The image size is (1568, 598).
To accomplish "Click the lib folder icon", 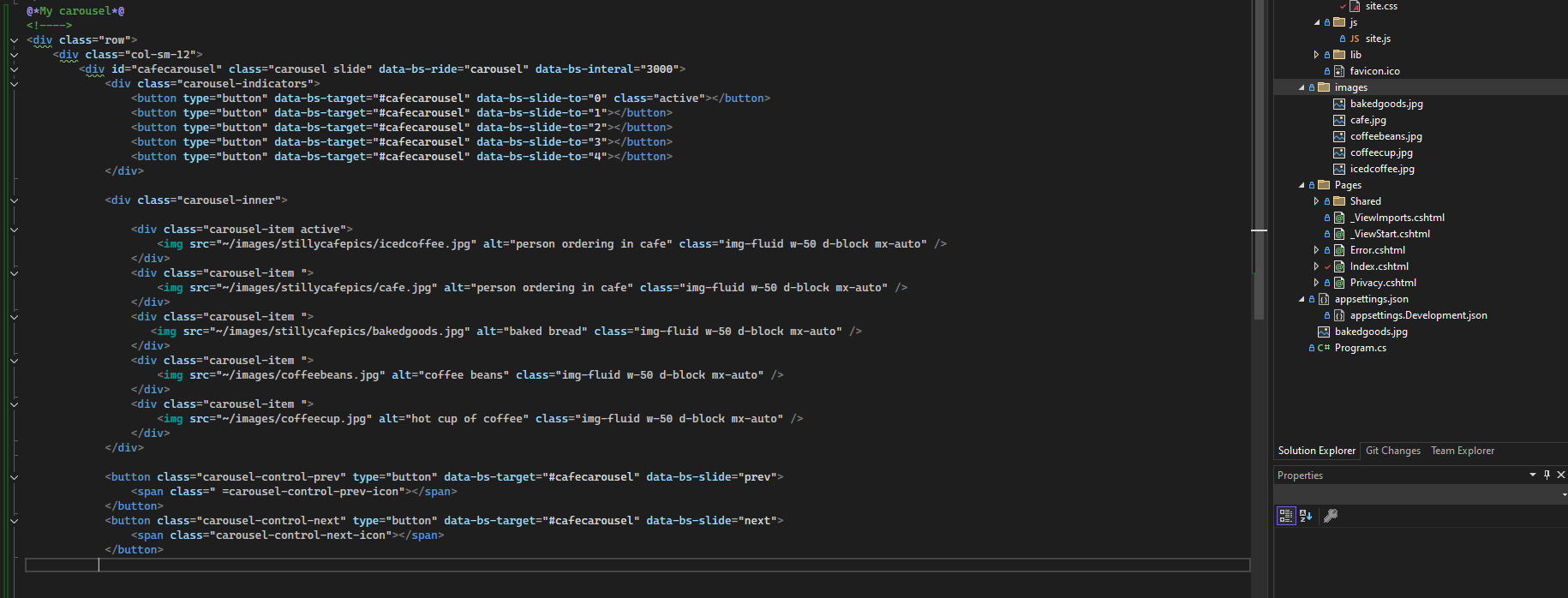I will point(1339,55).
